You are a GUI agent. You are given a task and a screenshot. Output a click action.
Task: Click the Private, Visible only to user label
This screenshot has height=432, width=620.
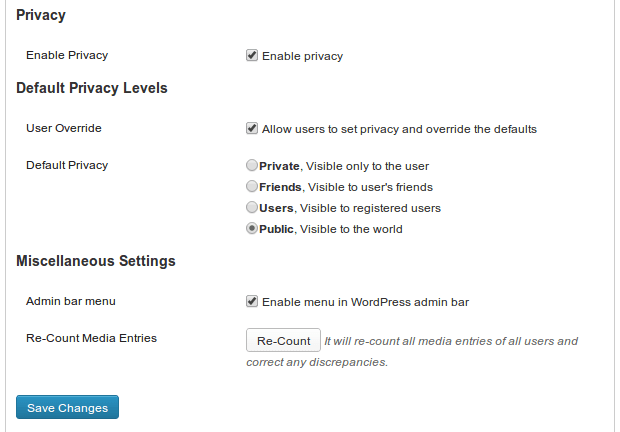(344, 166)
